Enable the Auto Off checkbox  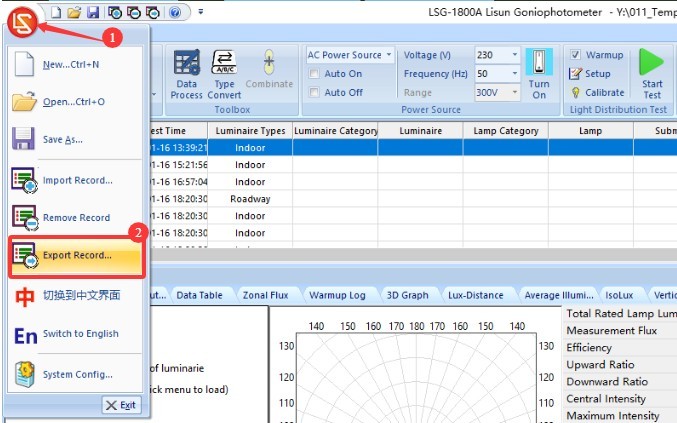tap(314, 92)
